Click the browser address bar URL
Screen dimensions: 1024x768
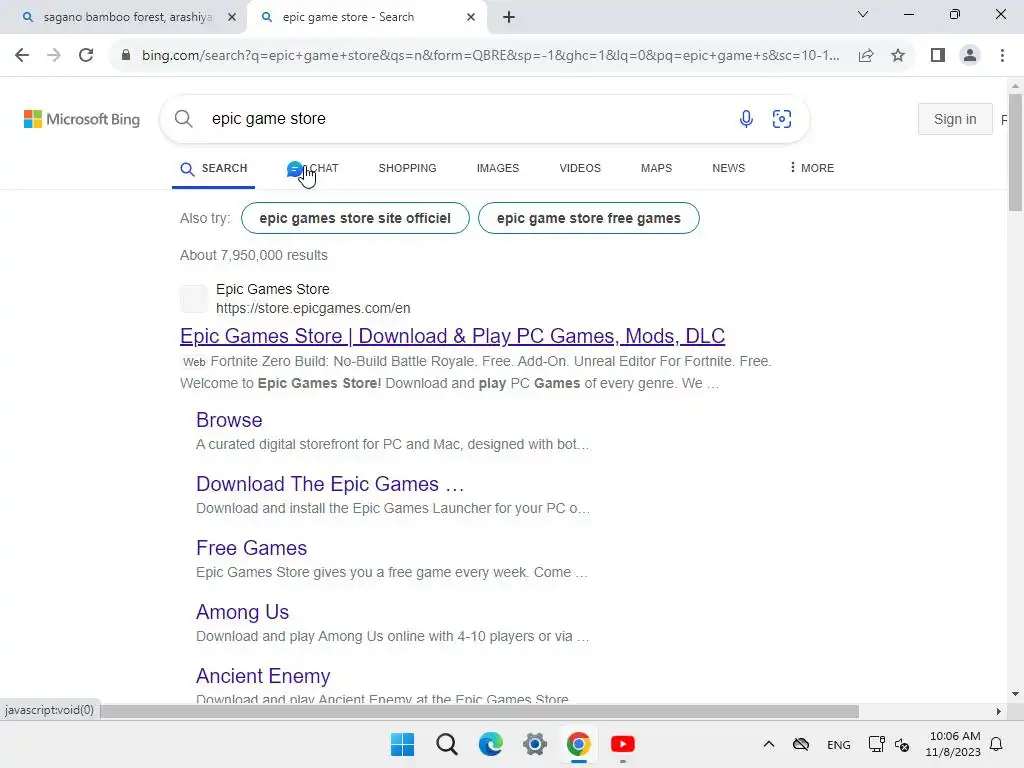490,56
